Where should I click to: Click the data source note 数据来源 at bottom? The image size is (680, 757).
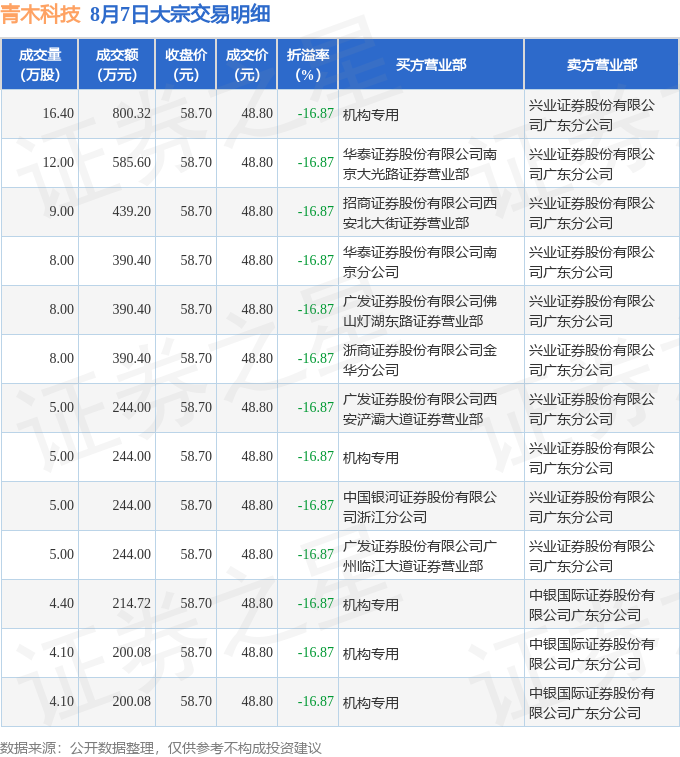(x=161, y=748)
